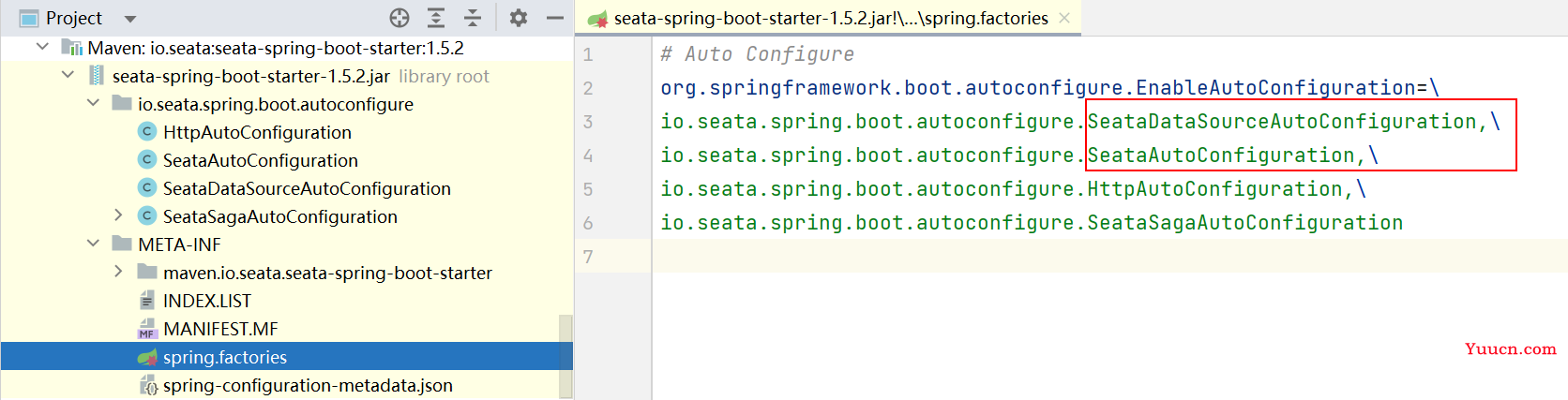Select INDEX.LIST file in tree
Viewport: 1568px width, 400px height.
pyautogui.click(x=207, y=301)
